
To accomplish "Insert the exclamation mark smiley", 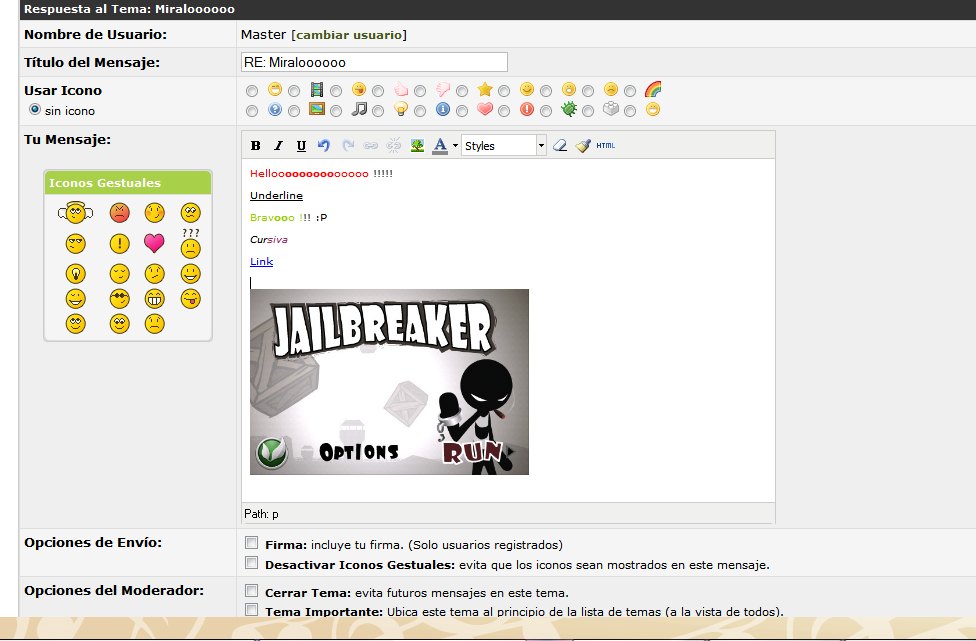I will coord(120,243).
